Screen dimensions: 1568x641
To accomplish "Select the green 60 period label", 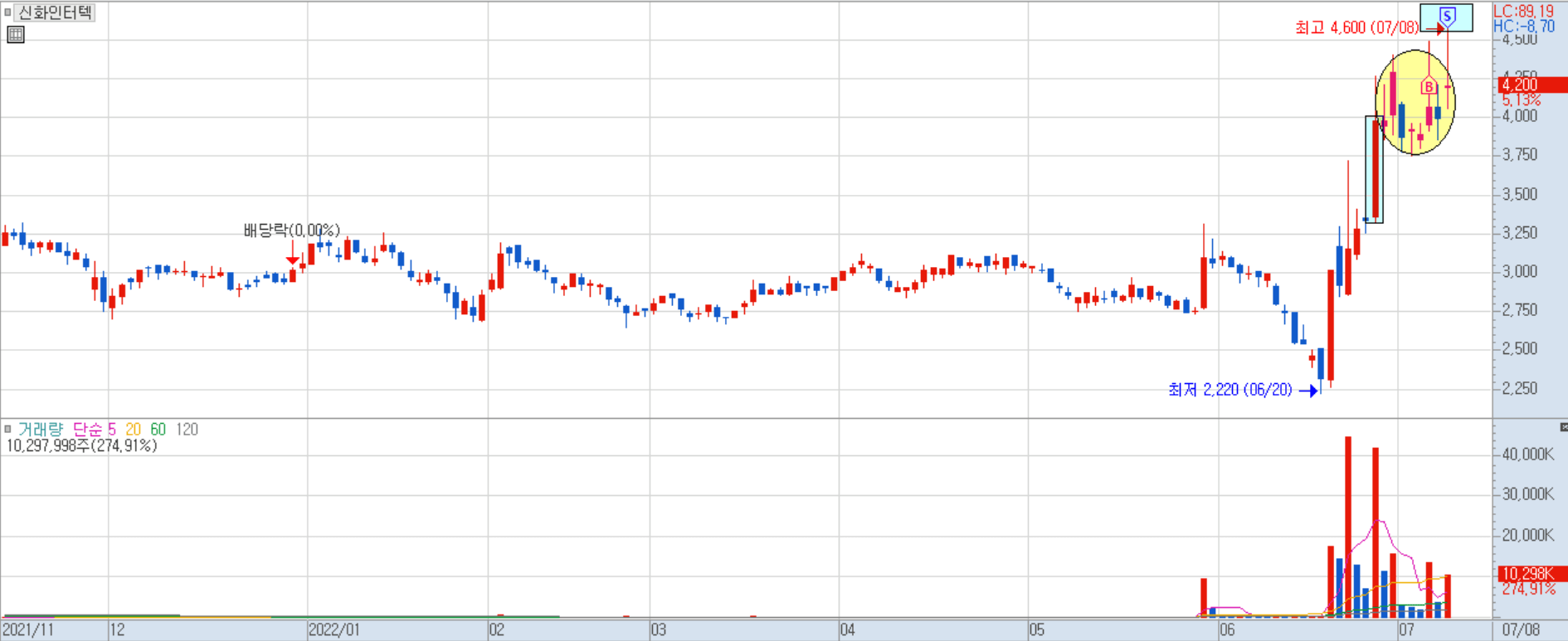I will point(158,430).
